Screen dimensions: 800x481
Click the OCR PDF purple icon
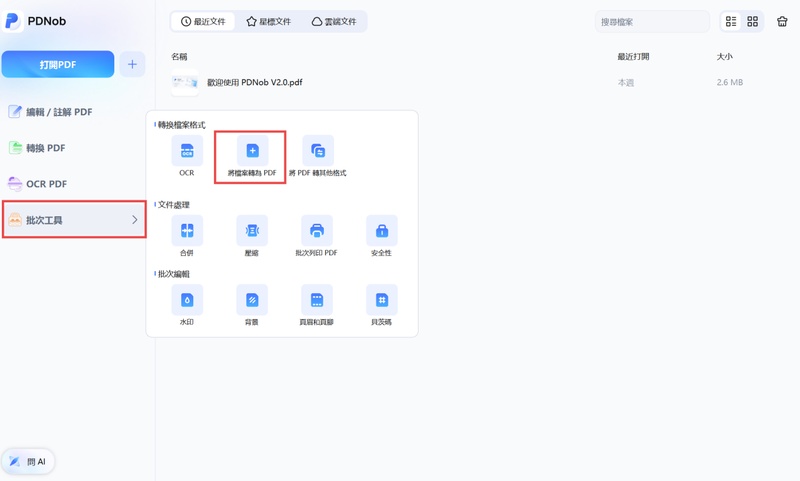coord(15,184)
